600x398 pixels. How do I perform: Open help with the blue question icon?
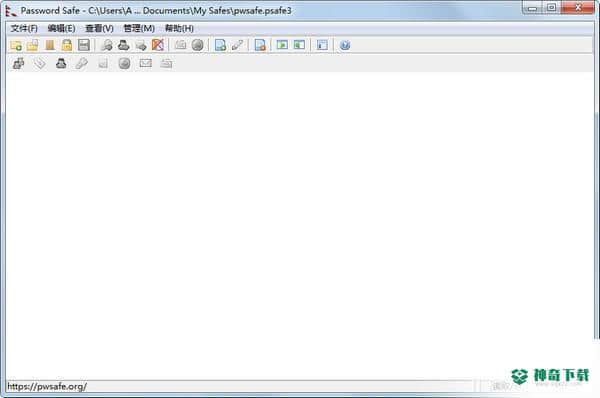pos(345,45)
